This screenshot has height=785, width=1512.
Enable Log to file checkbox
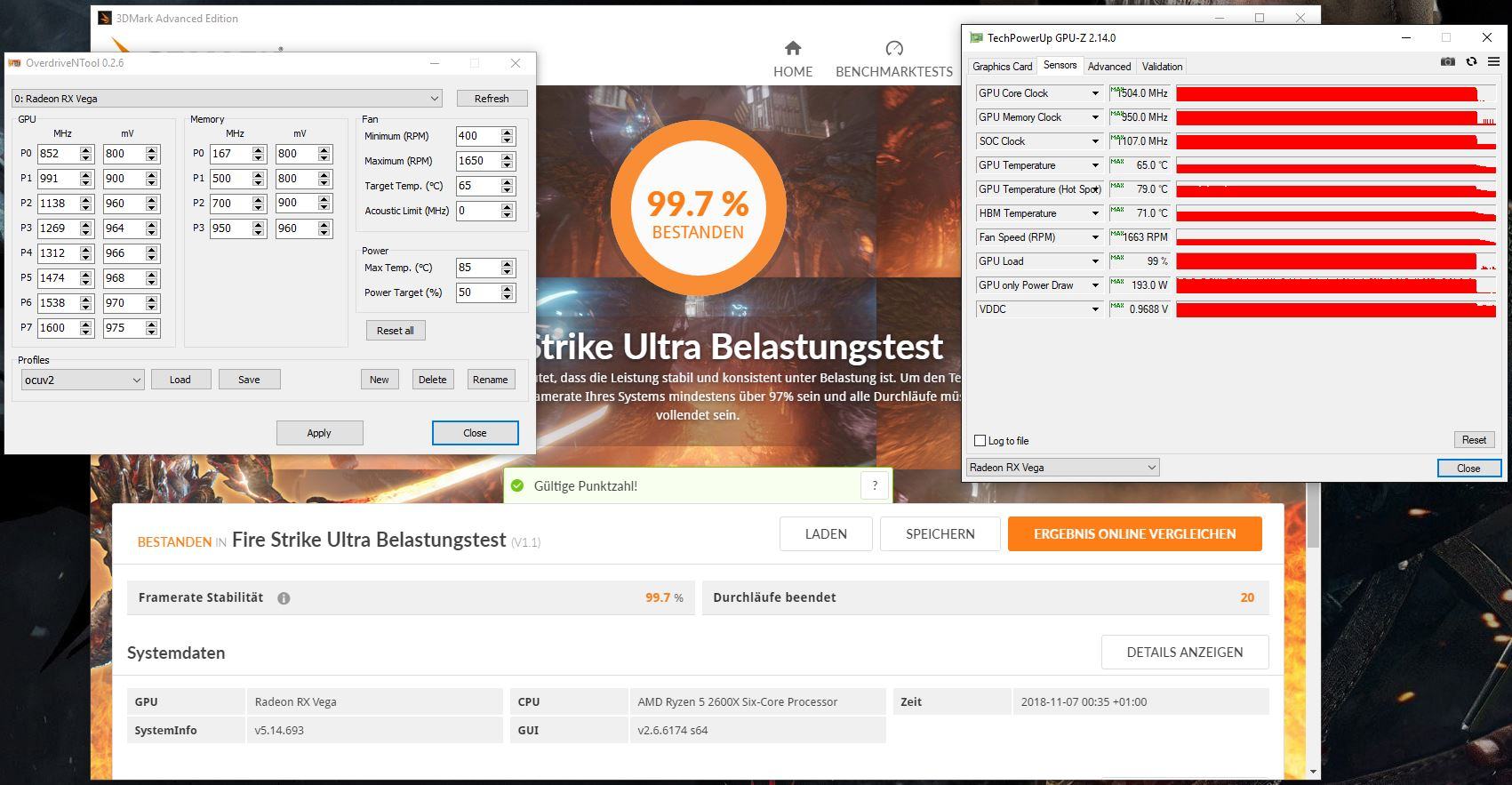pyautogui.click(x=980, y=441)
